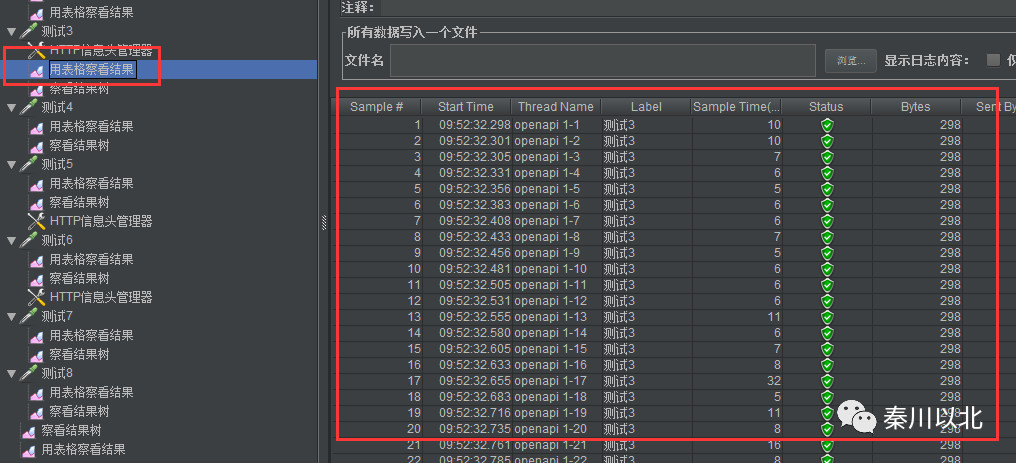Sort by the Status column header
Screen dimensions: 1016x463
click(x=827, y=107)
